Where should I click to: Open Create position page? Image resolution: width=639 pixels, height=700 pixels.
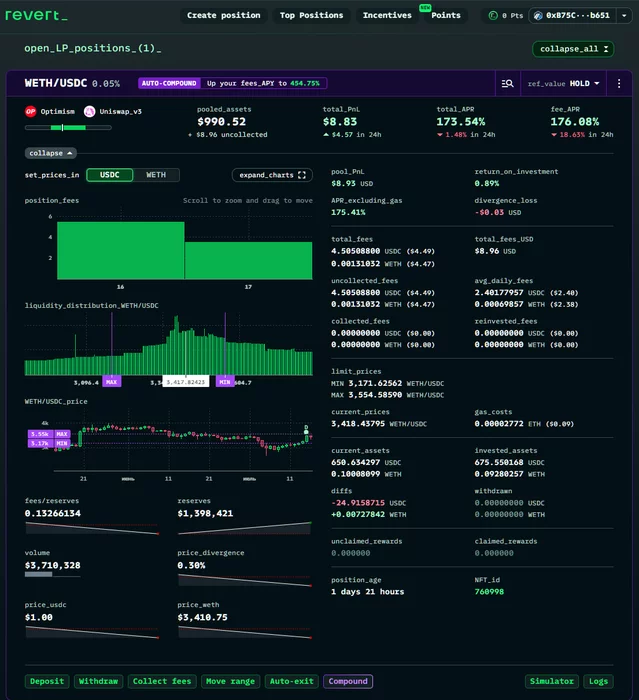pyautogui.click(x=223, y=16)
